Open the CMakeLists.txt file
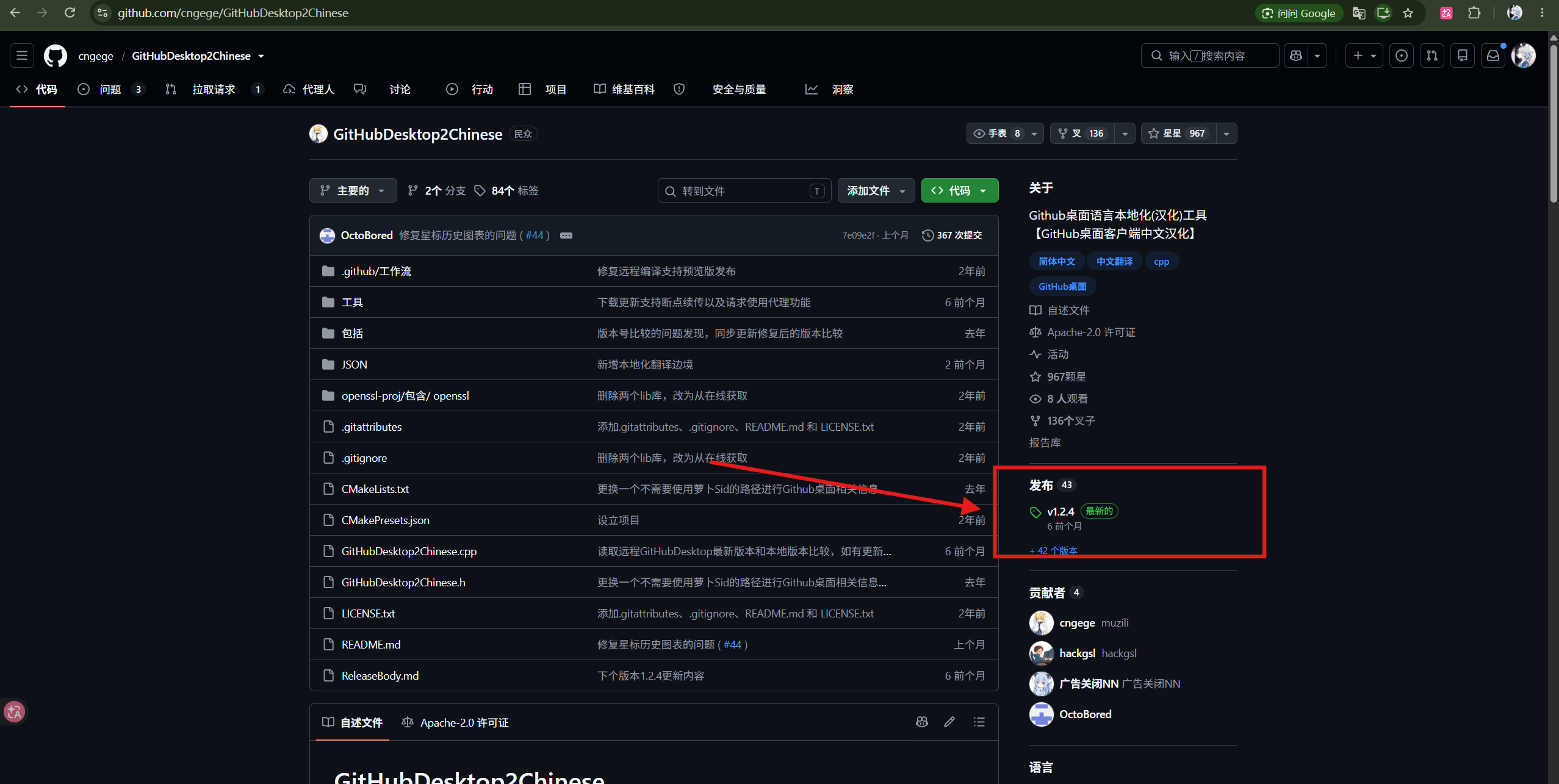This screenshot has width=1559, height=784. click(375, 489)
